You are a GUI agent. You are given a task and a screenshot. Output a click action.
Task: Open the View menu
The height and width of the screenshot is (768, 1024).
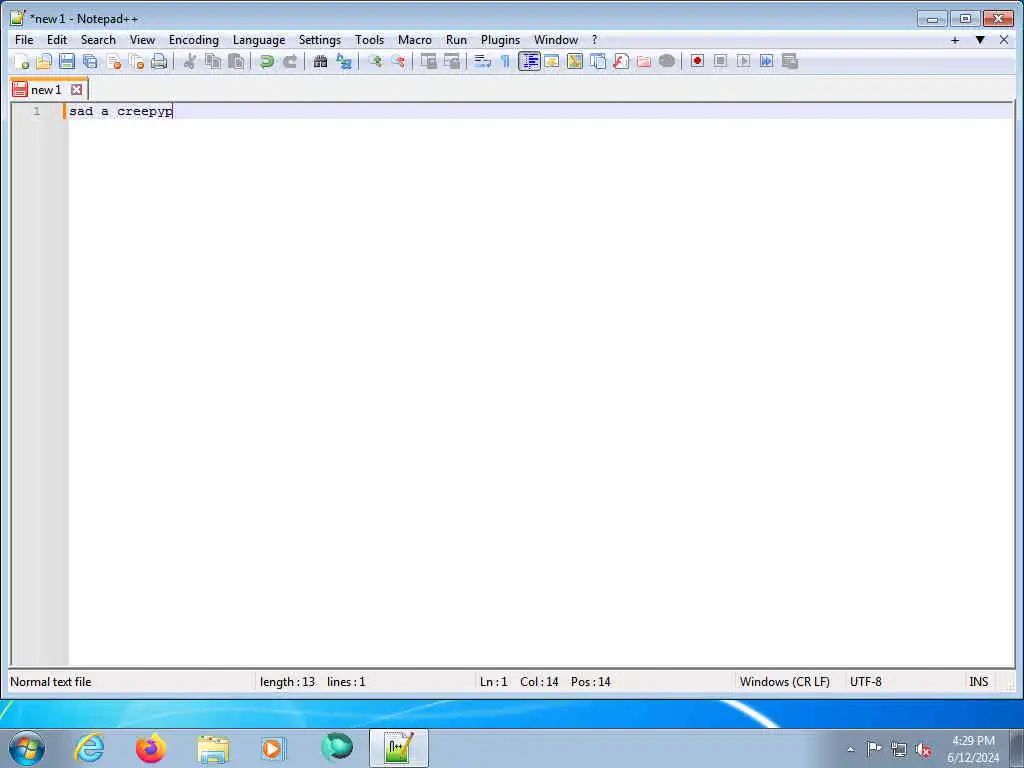142,40
